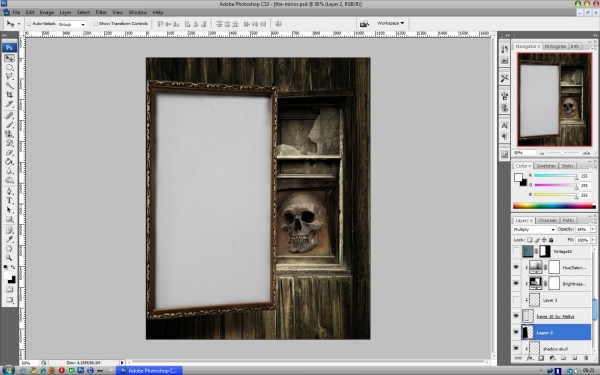The width and height of the screenshot is (600, 375).
Task: Select the Blur tool
Action: click(x=9, y=171)
